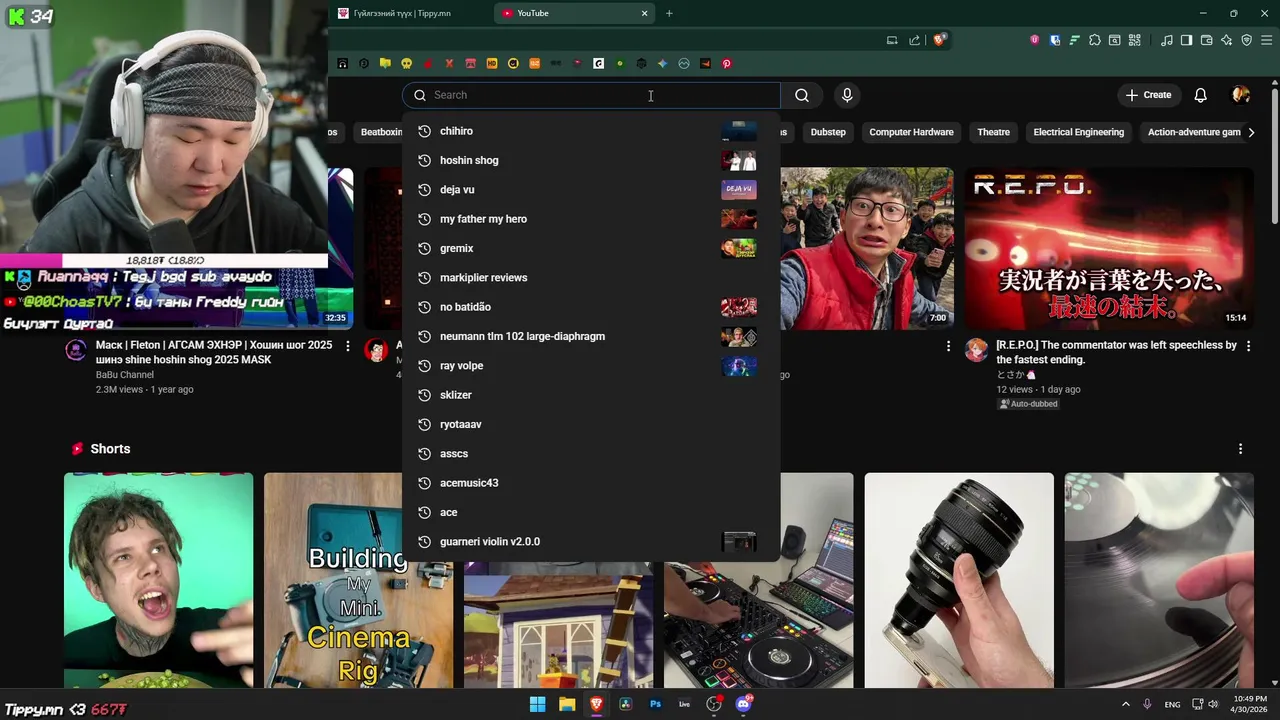Open 'R.E.P.O. The commentator was left speechless' title
Image resolution: width=1280 pixels, height=720 pixels.
click(1116, 352)
